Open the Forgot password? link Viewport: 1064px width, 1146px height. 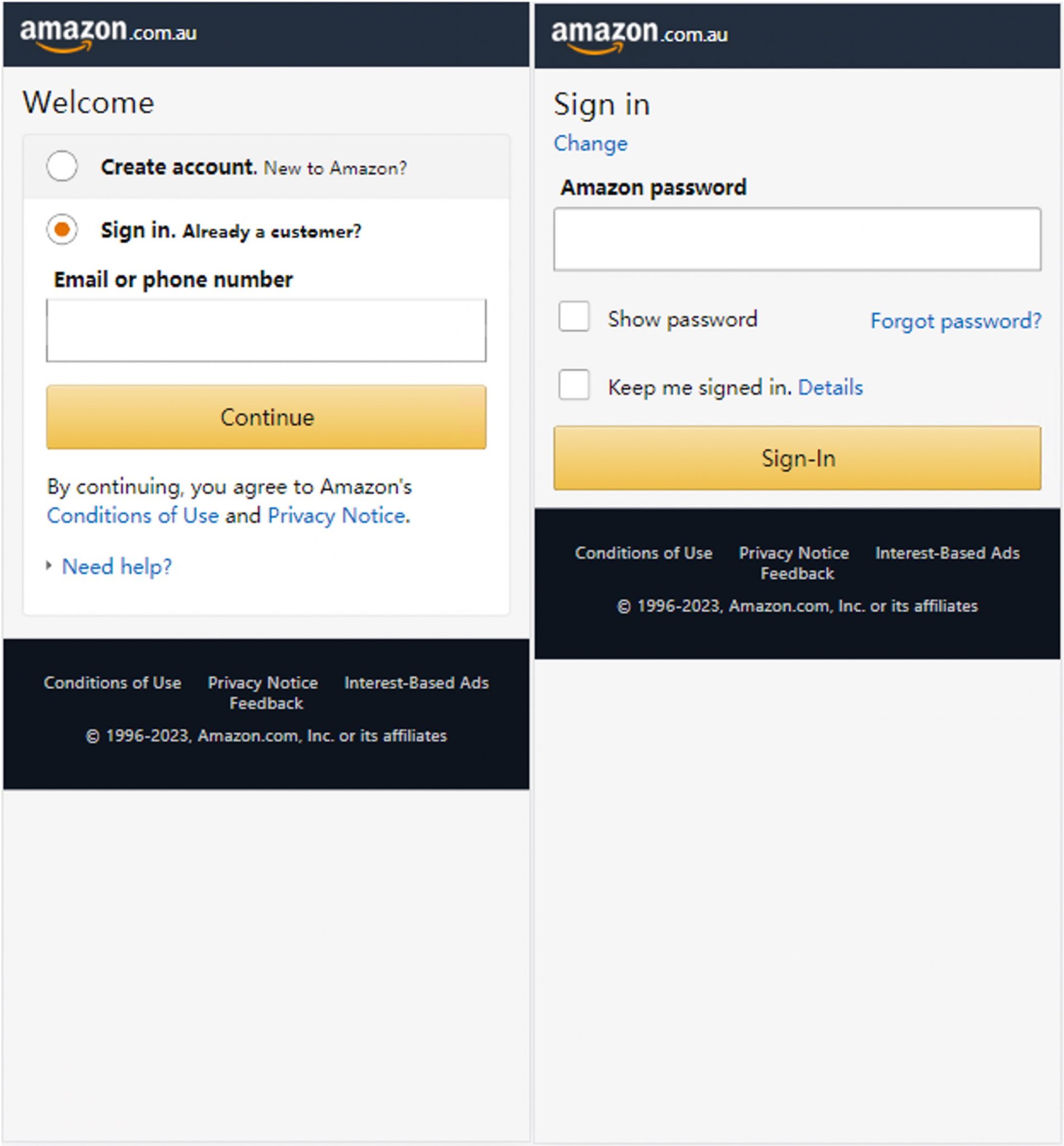pyautogui.click(x=956, y=321)
